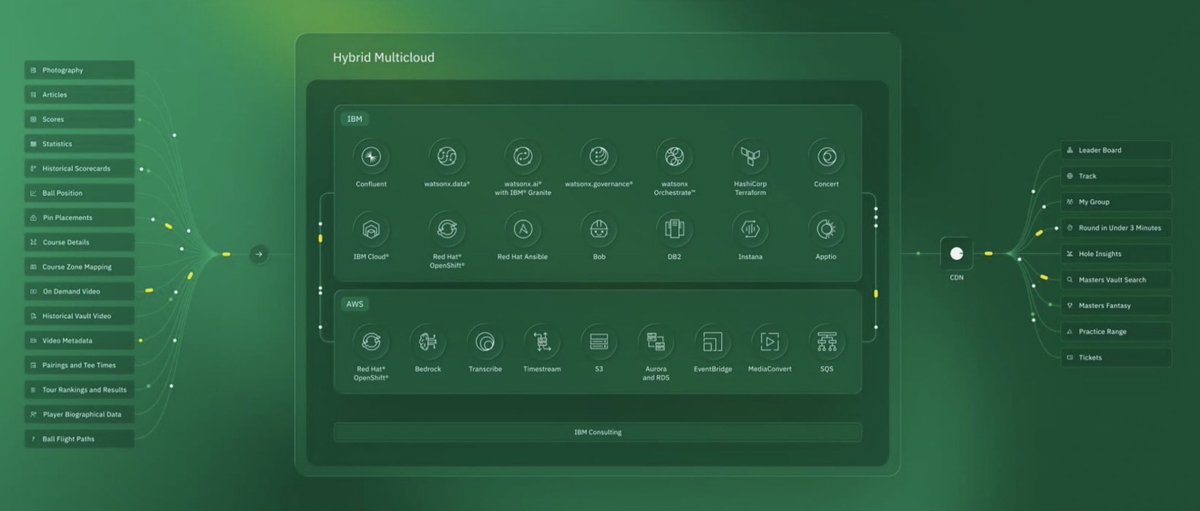Open the watsonx.ai with IBM Granite icon
The width and height of the screenshot is (1200, 511).
(523, 156)
